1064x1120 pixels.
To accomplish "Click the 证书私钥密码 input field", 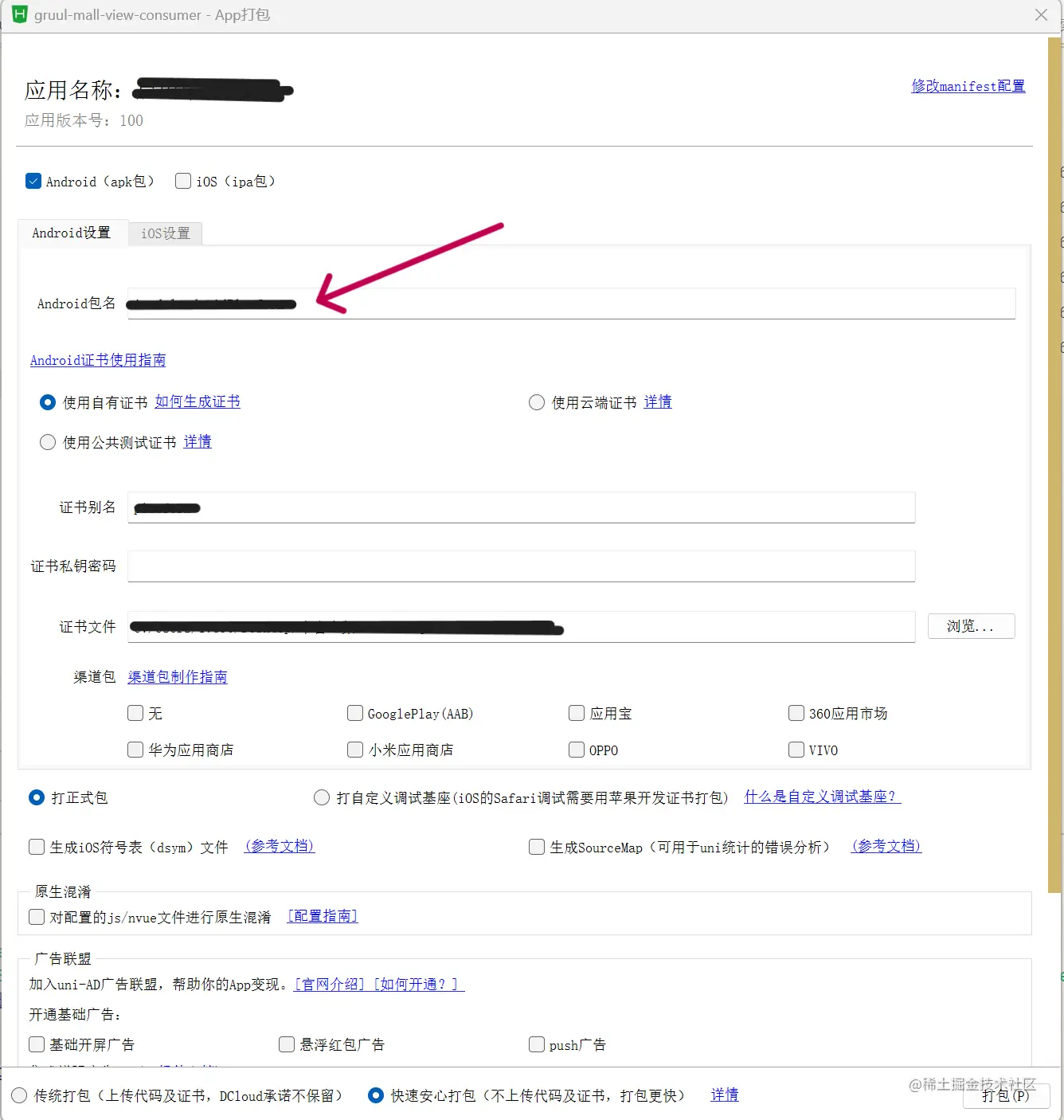I will click(521, 566).
